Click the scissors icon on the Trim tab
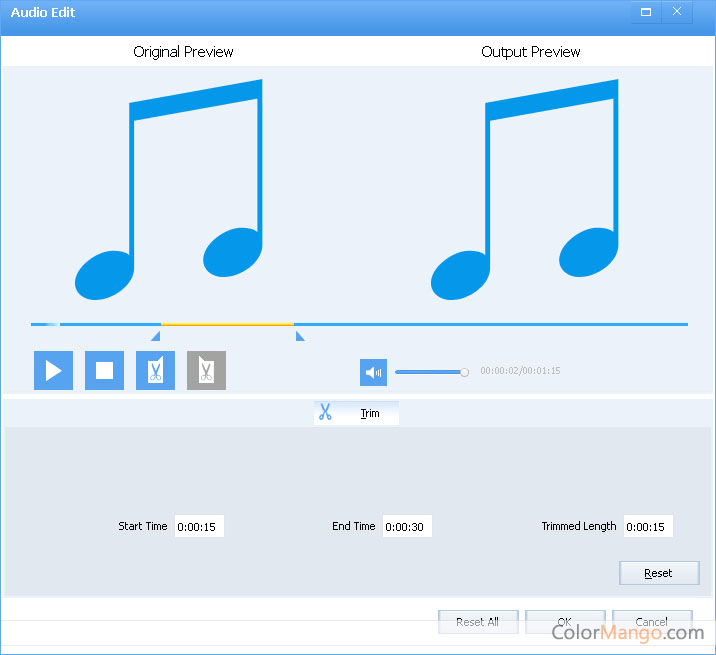 (x=325, y=412)
